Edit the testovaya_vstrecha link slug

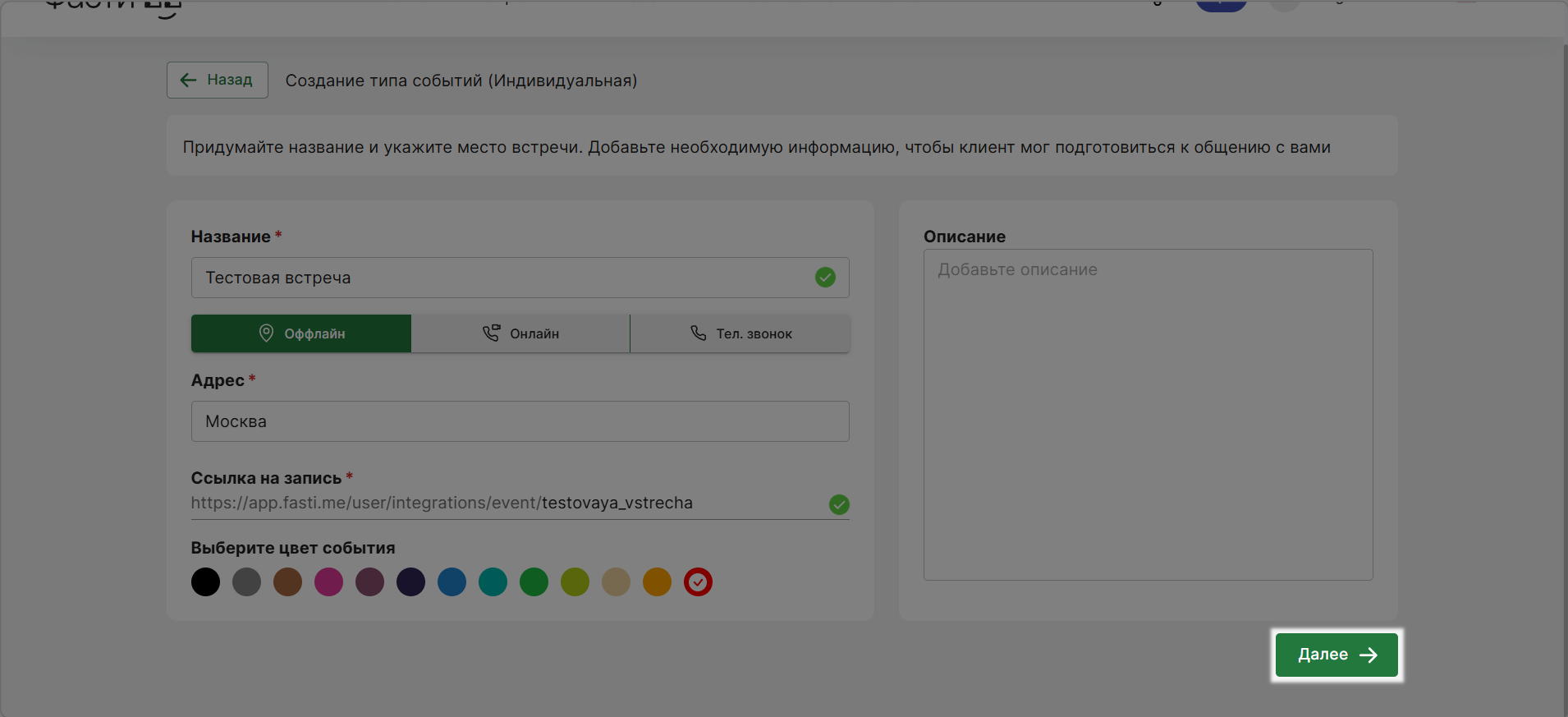click(x=617, y=503)
